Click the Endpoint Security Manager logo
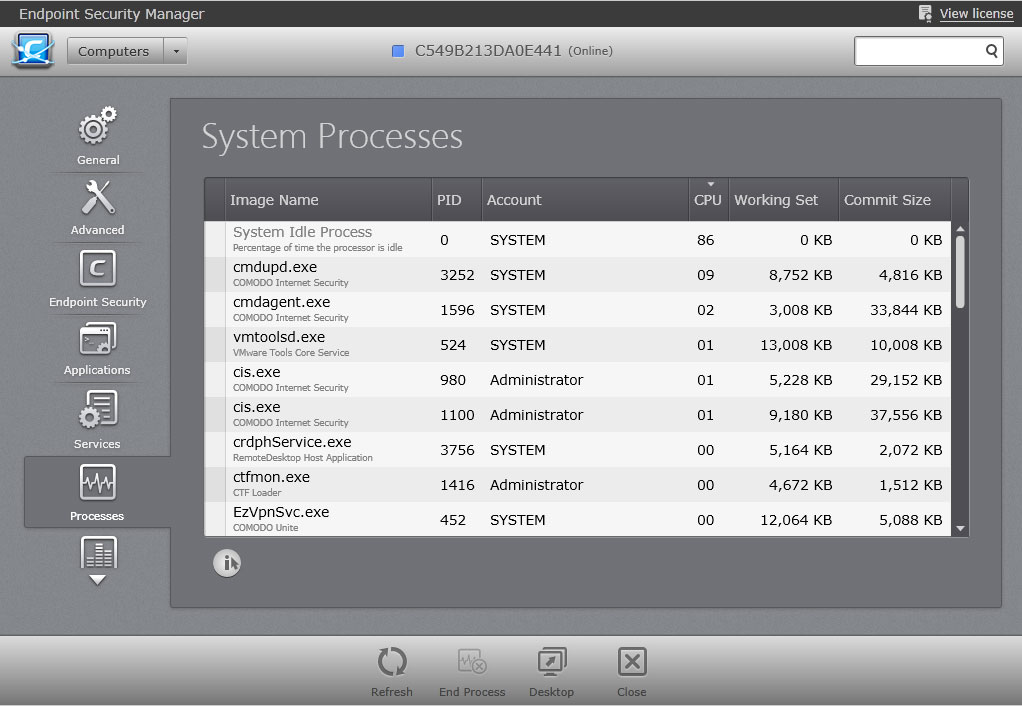Viewport: 1022px width, 706px height. 33,51
